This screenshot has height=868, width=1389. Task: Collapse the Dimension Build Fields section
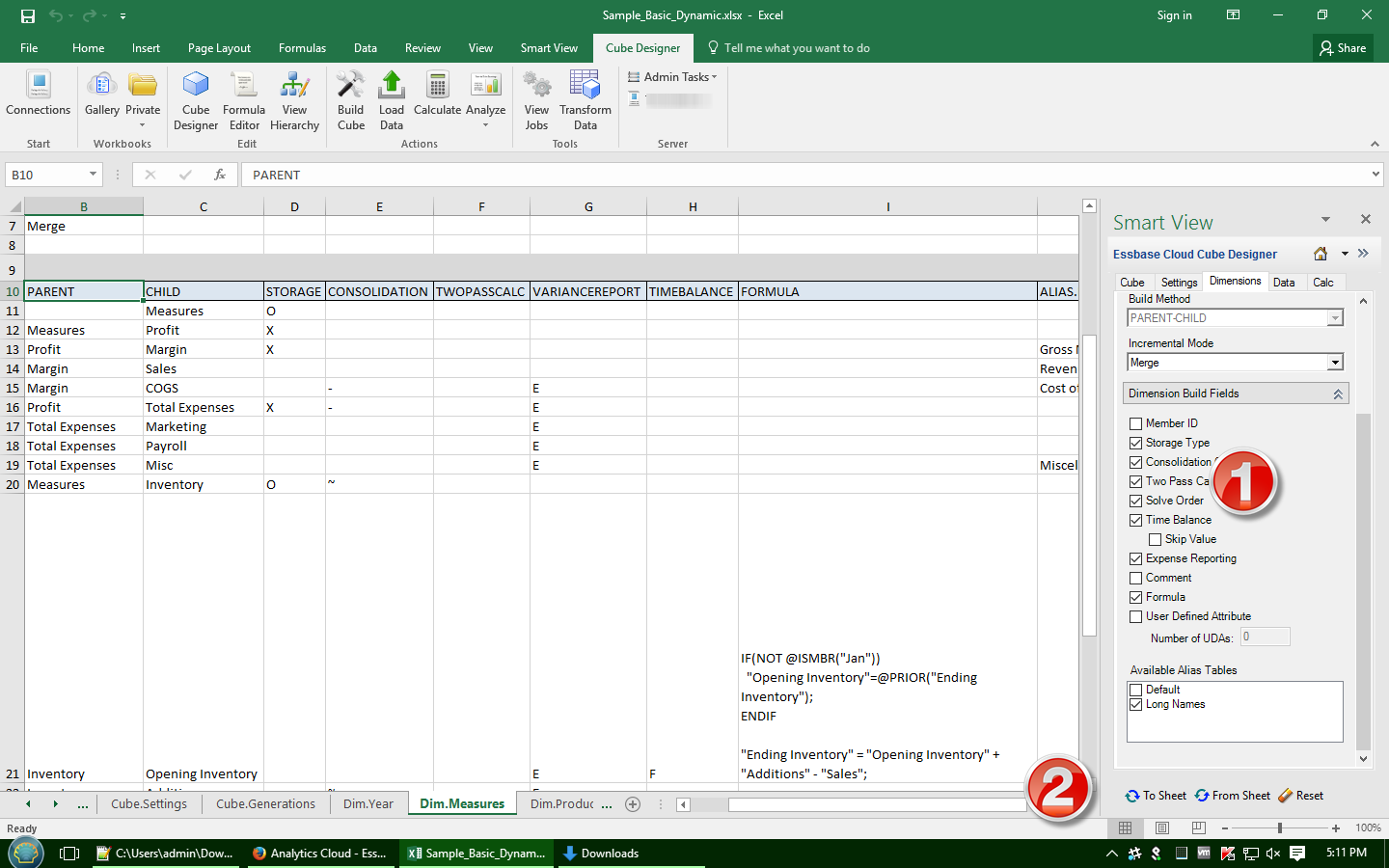tap(1338, 393)
